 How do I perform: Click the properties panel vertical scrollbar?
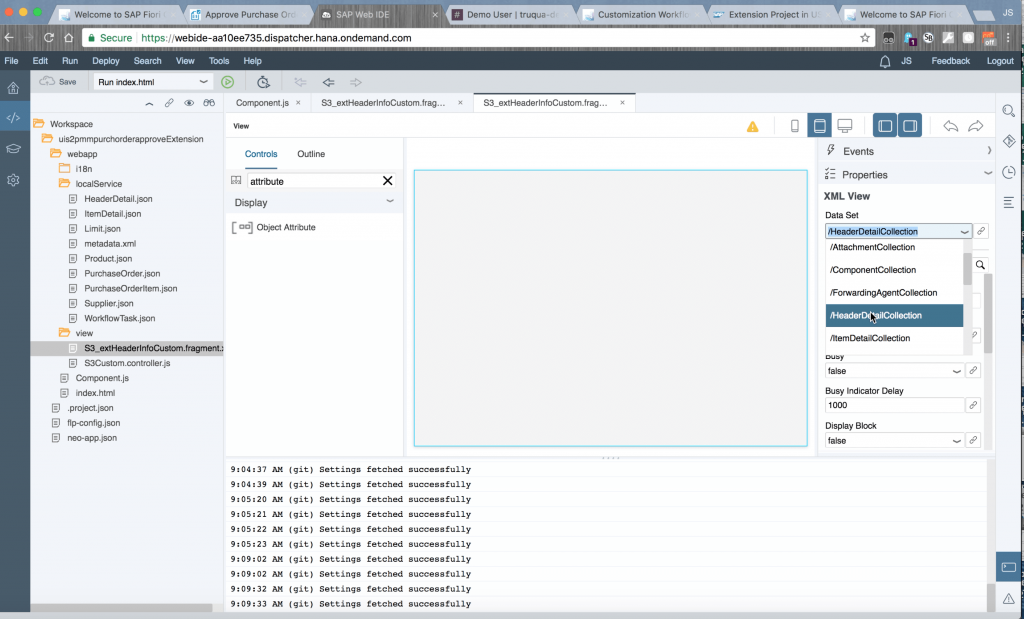pos(988,313)
